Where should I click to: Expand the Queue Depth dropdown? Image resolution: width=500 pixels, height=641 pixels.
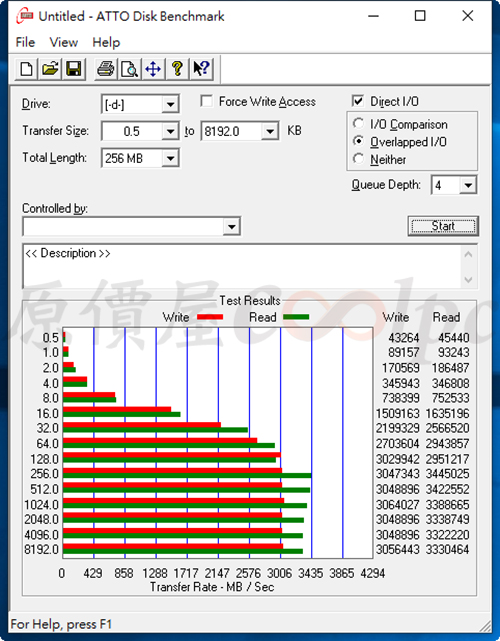468,185
